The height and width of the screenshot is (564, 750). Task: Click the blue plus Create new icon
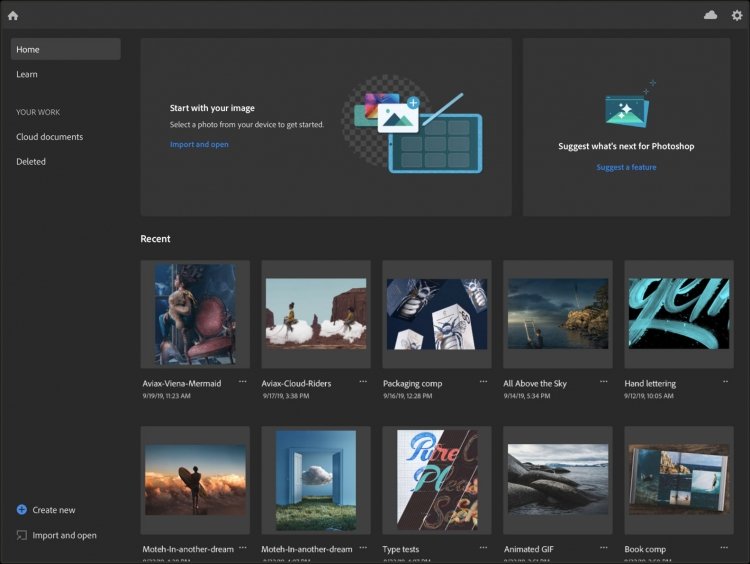[x=22, y=509]
